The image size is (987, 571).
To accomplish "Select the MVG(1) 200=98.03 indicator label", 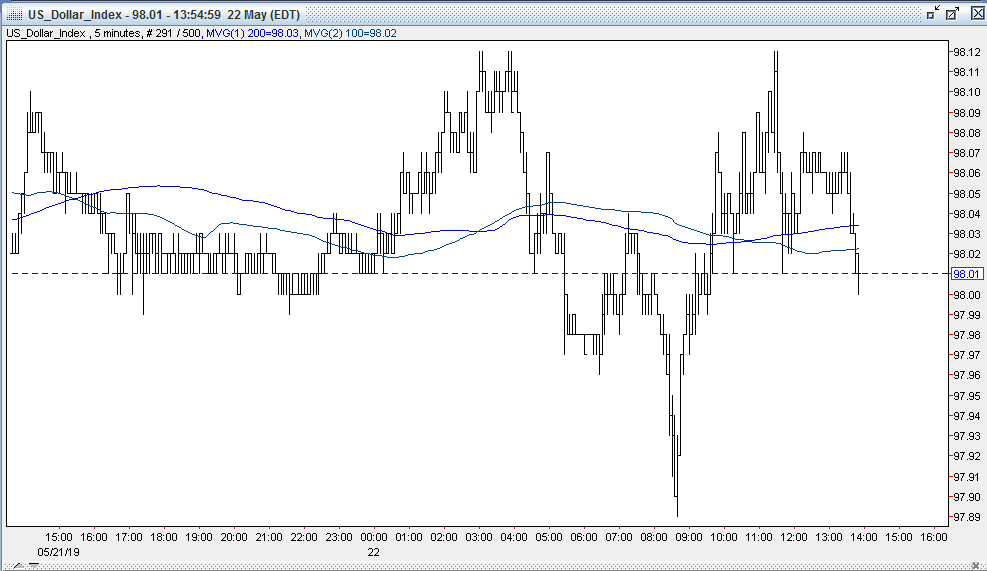I will click(252, 33).
